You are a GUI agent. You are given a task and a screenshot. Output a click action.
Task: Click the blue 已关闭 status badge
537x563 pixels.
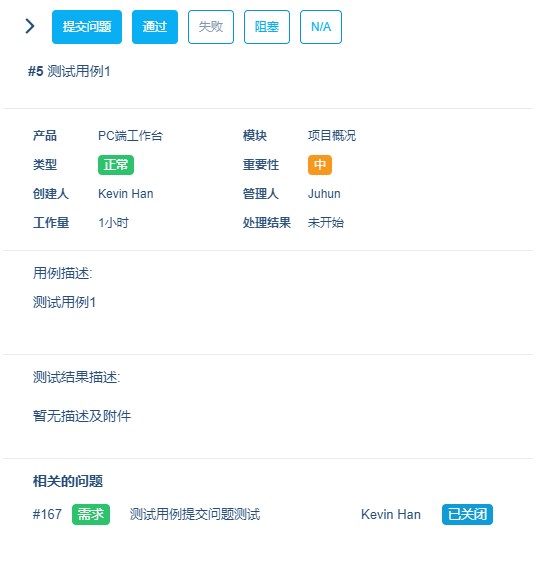tap(467, 515)
